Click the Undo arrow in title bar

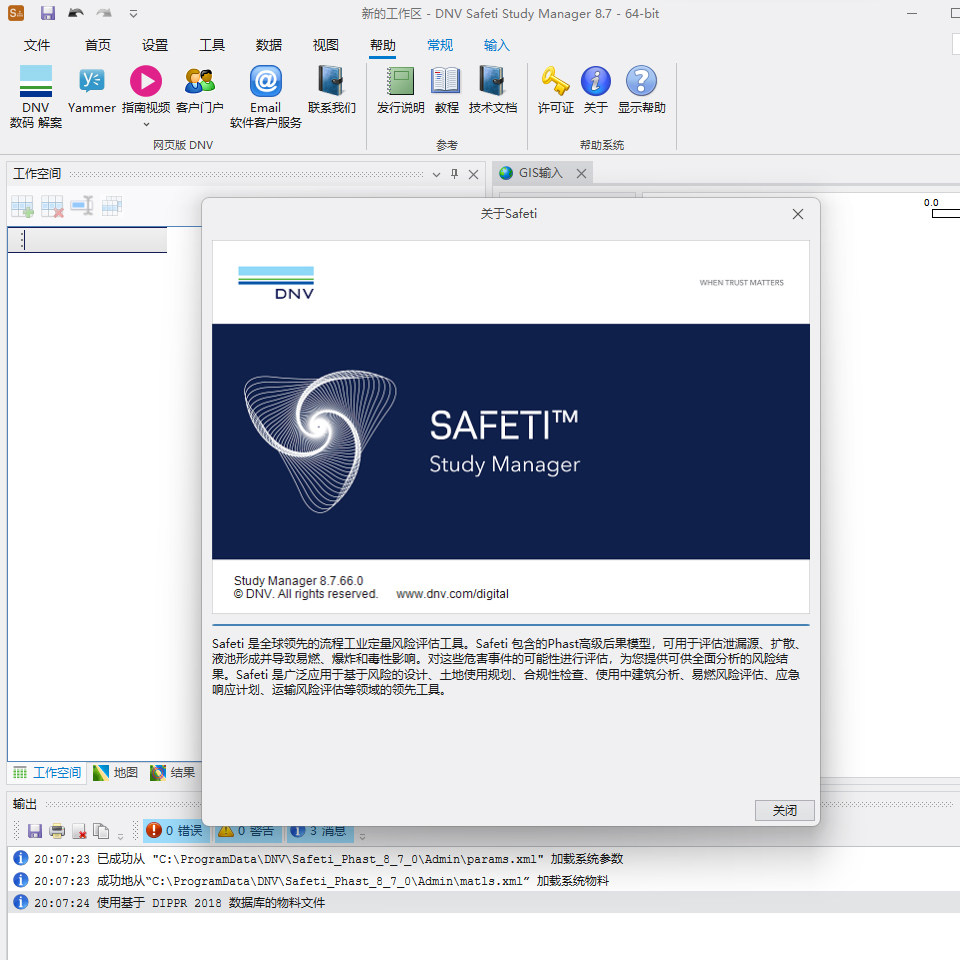(x=76, y=13)
